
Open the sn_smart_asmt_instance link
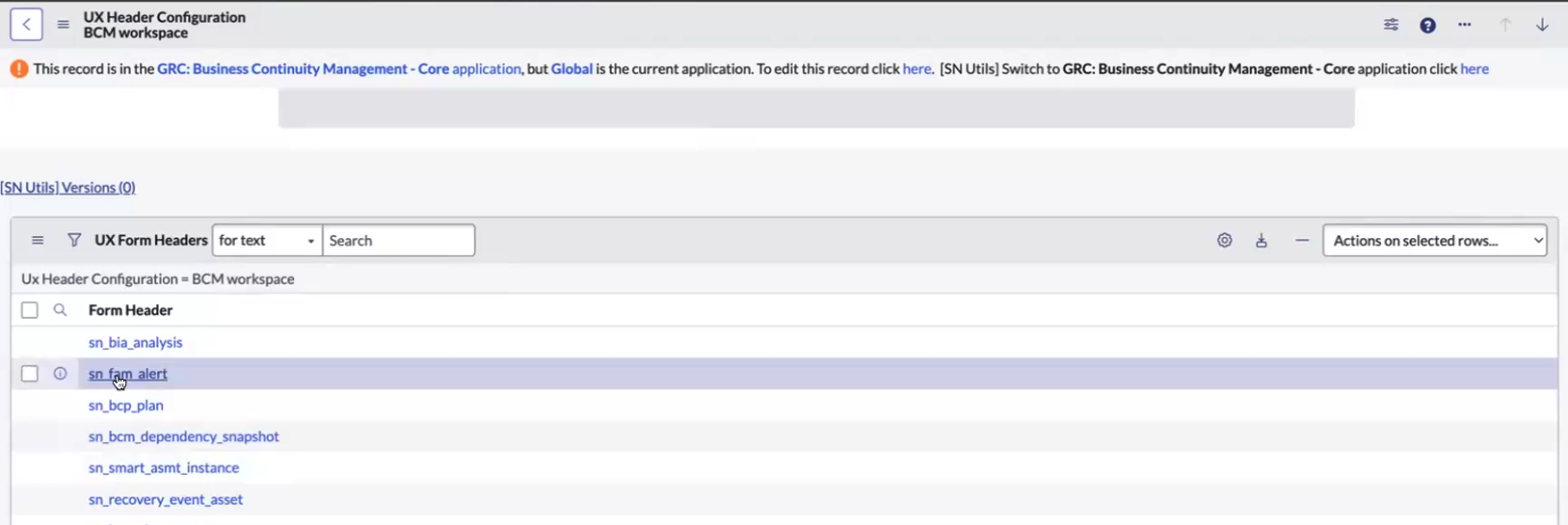click(164, 468)
